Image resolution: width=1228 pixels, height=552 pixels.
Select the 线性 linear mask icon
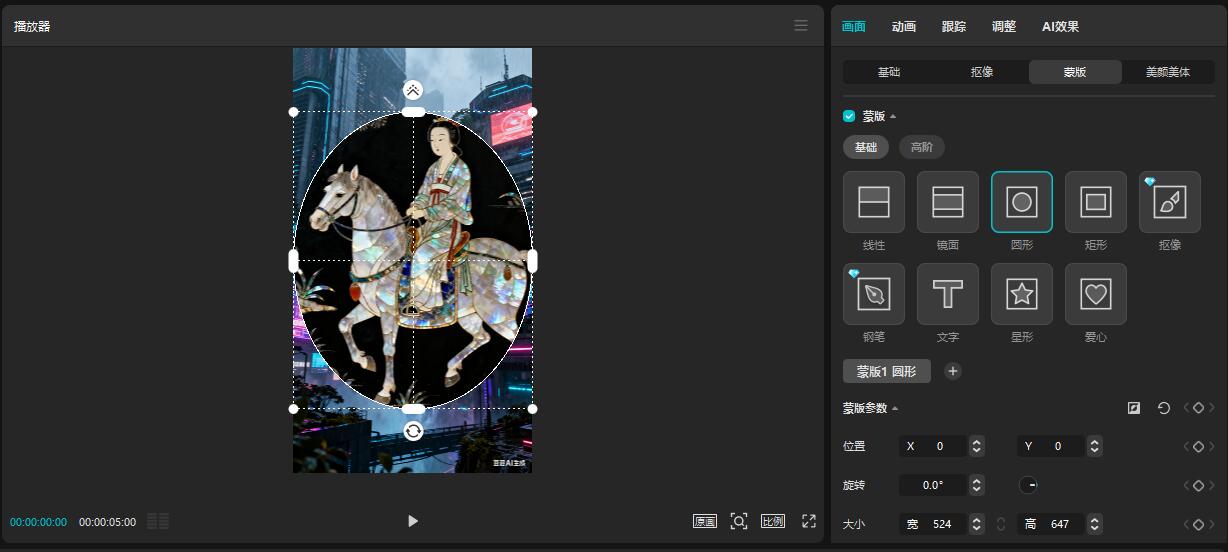click(x=874, y=202)
